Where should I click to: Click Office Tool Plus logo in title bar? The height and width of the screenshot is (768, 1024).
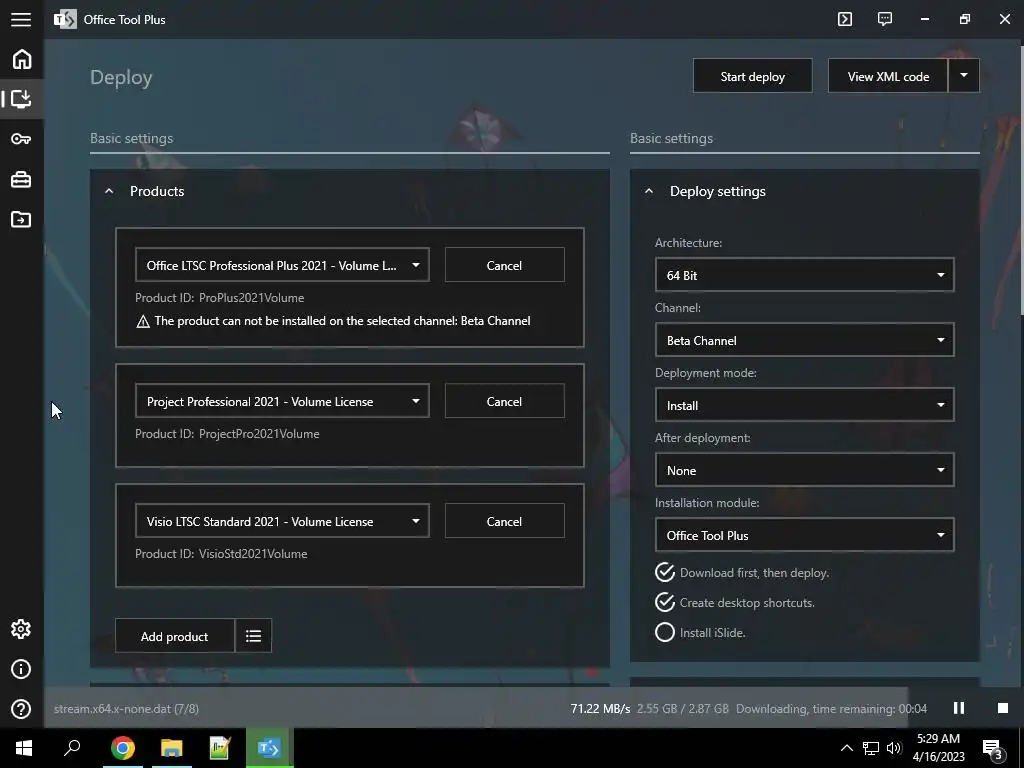[65, 20]
